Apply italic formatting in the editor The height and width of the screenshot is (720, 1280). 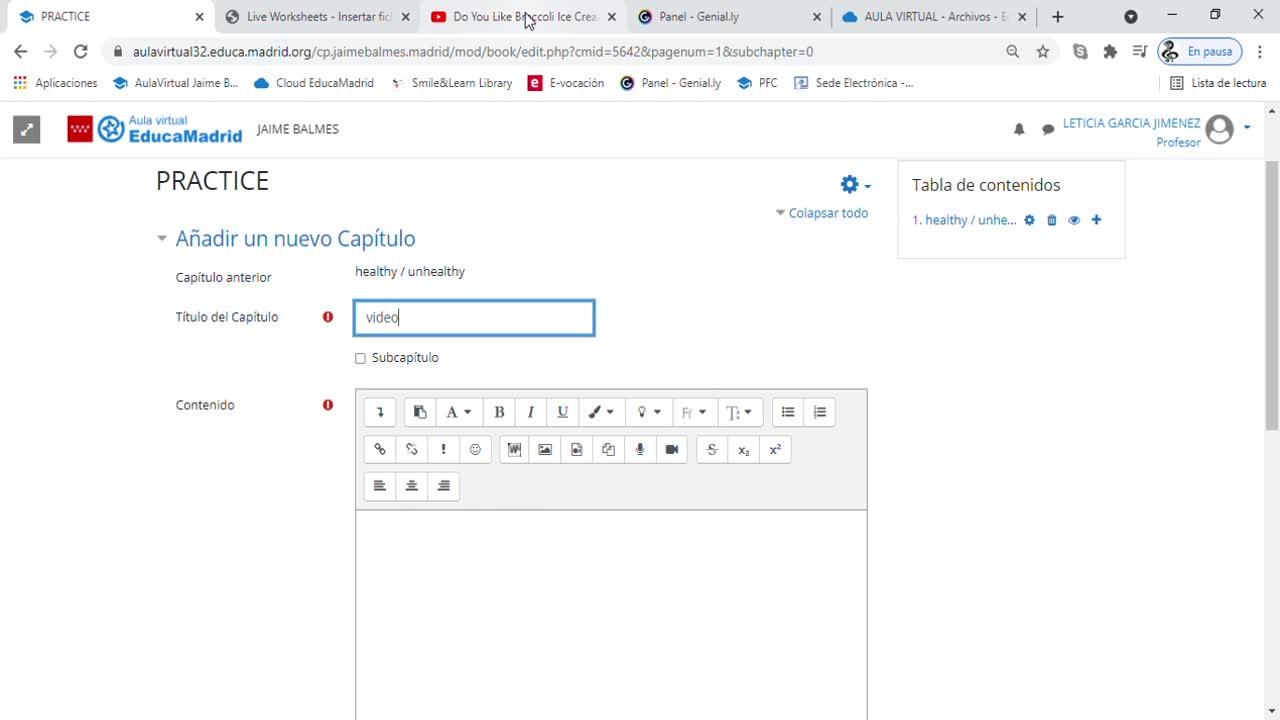(531, 412)
